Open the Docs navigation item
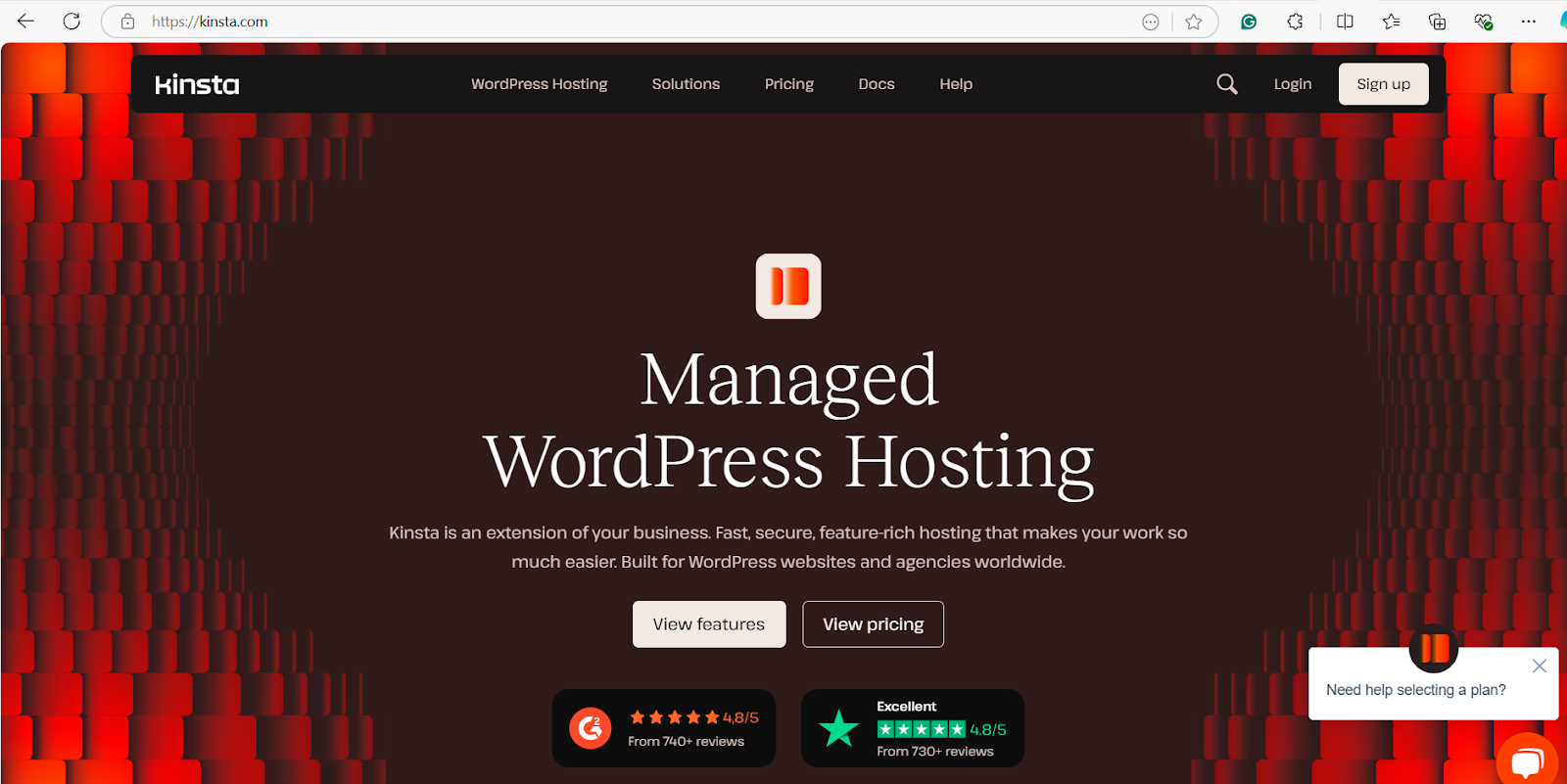 (x=877, y=84)
